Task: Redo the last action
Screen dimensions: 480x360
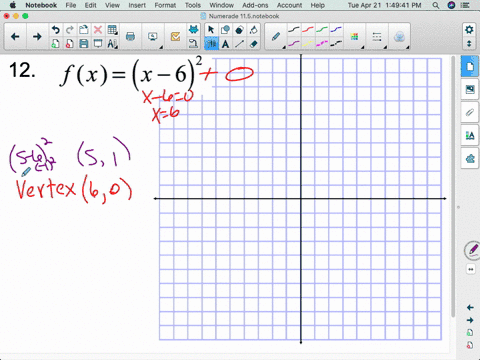Action: click(x=70, y=30)
